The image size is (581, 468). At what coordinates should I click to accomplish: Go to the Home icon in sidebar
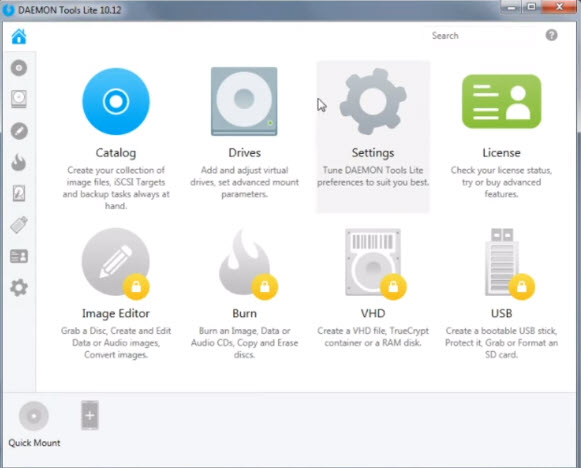pos(19,36)
